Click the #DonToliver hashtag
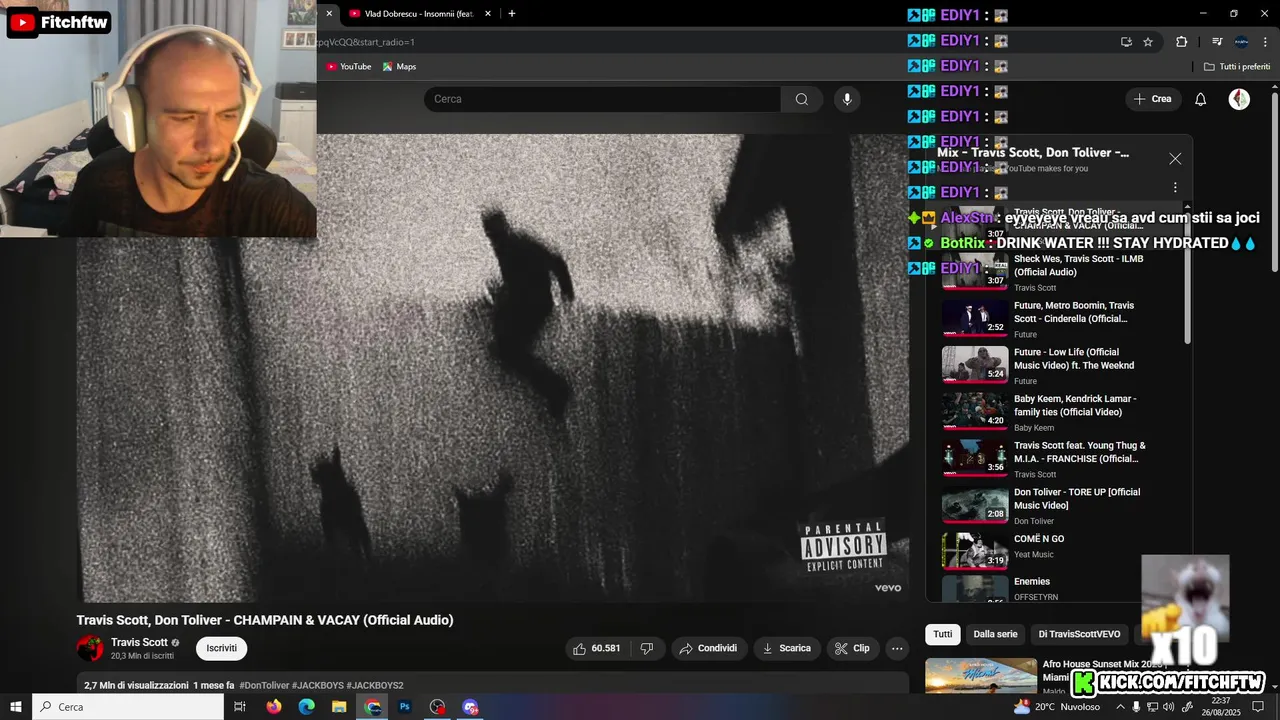The image size is (1280, 720). 265,685
